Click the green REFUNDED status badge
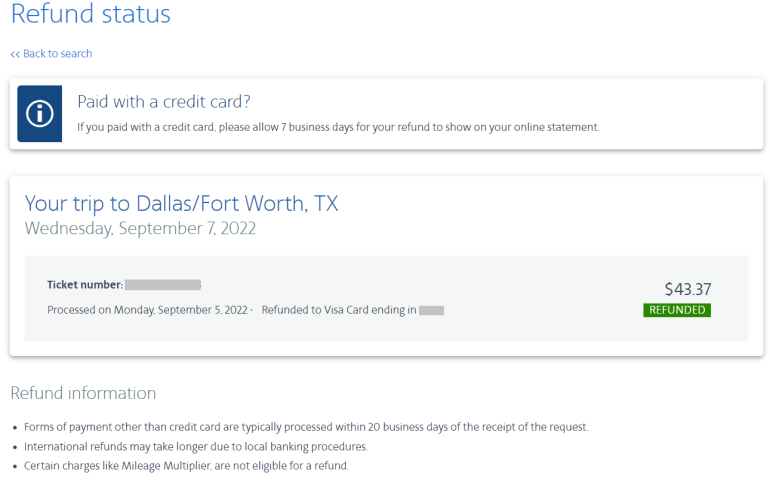 point(677,310)
